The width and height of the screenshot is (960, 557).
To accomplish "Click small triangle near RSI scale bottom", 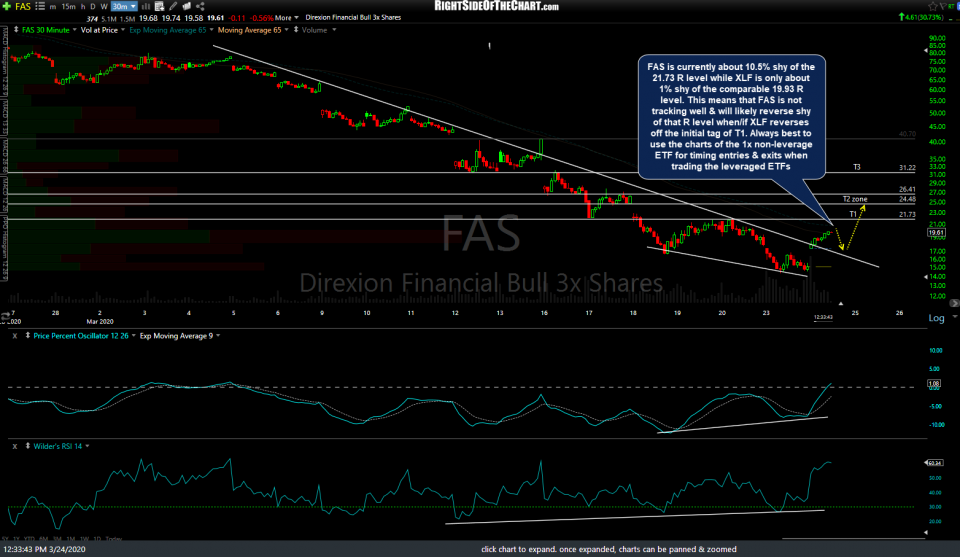I will click(925, 533).
